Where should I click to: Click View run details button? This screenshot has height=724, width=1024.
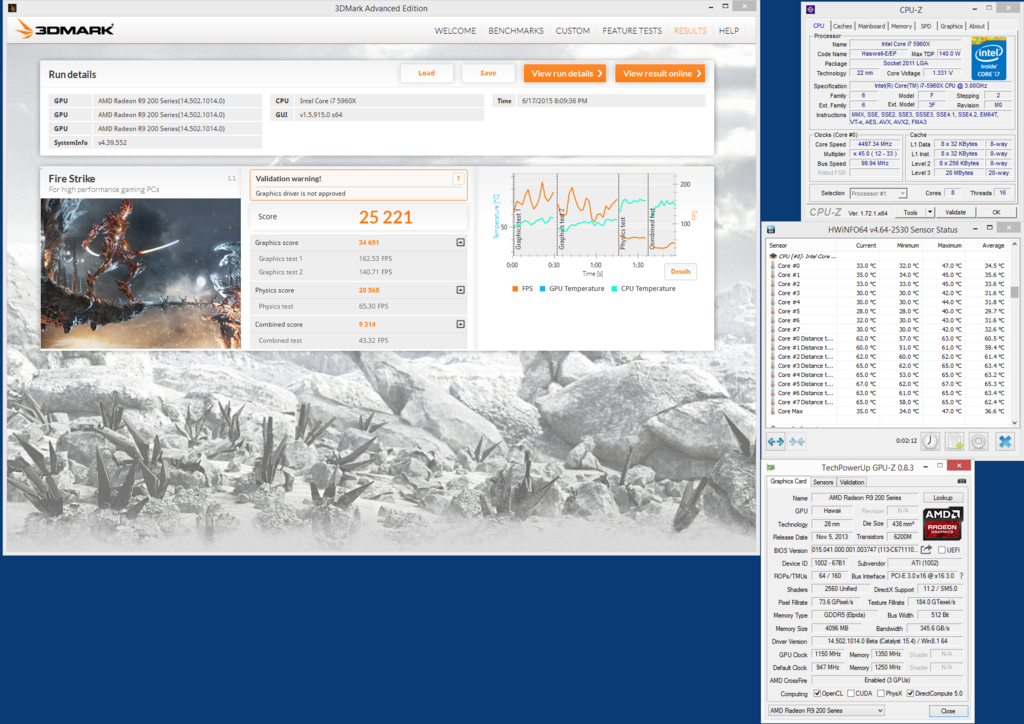(565, 73)
